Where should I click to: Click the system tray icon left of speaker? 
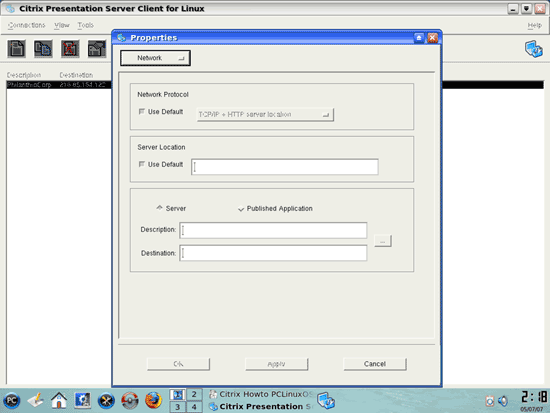(x=490, y=401)
